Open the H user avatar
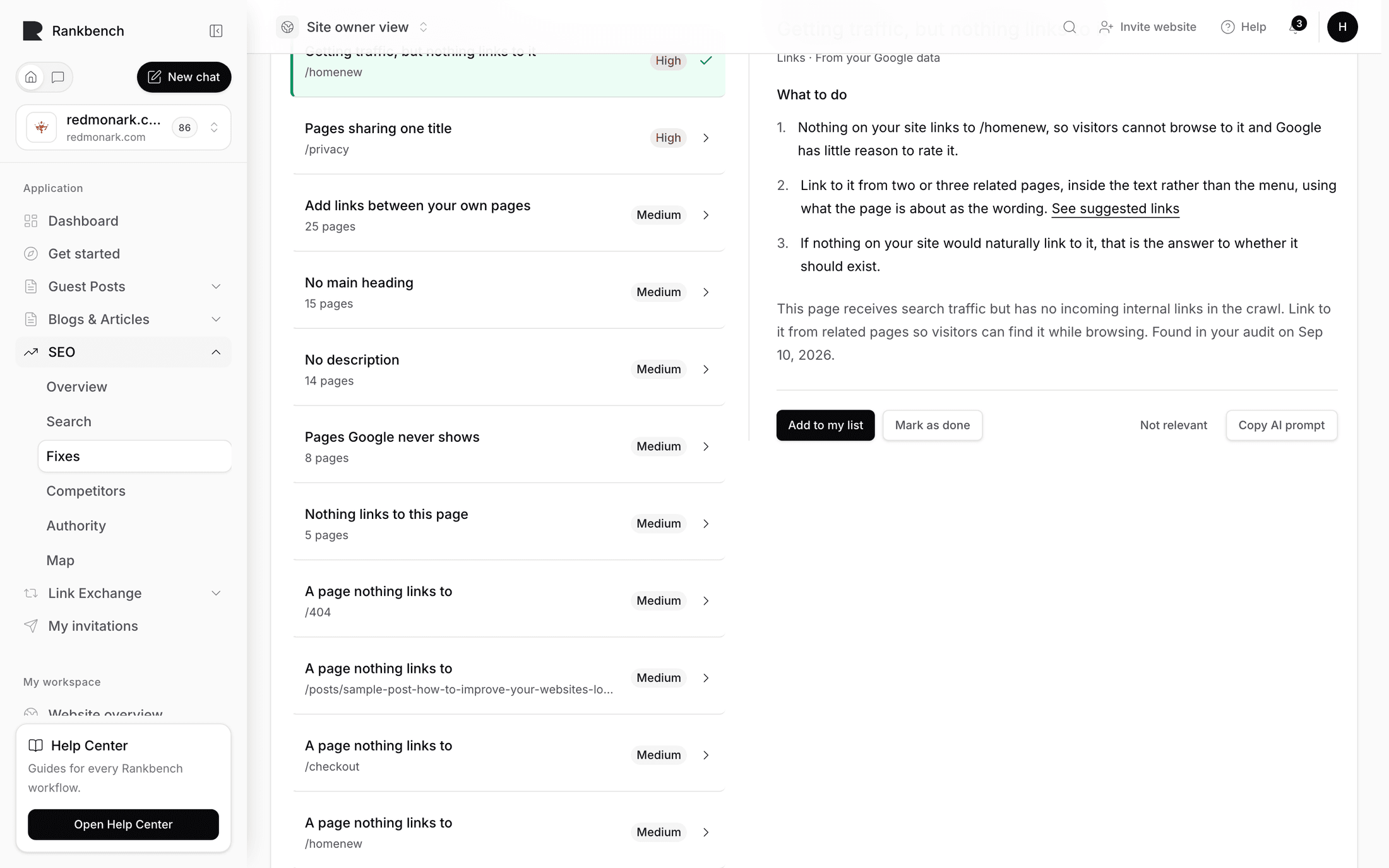 [x=1342, y=27]
